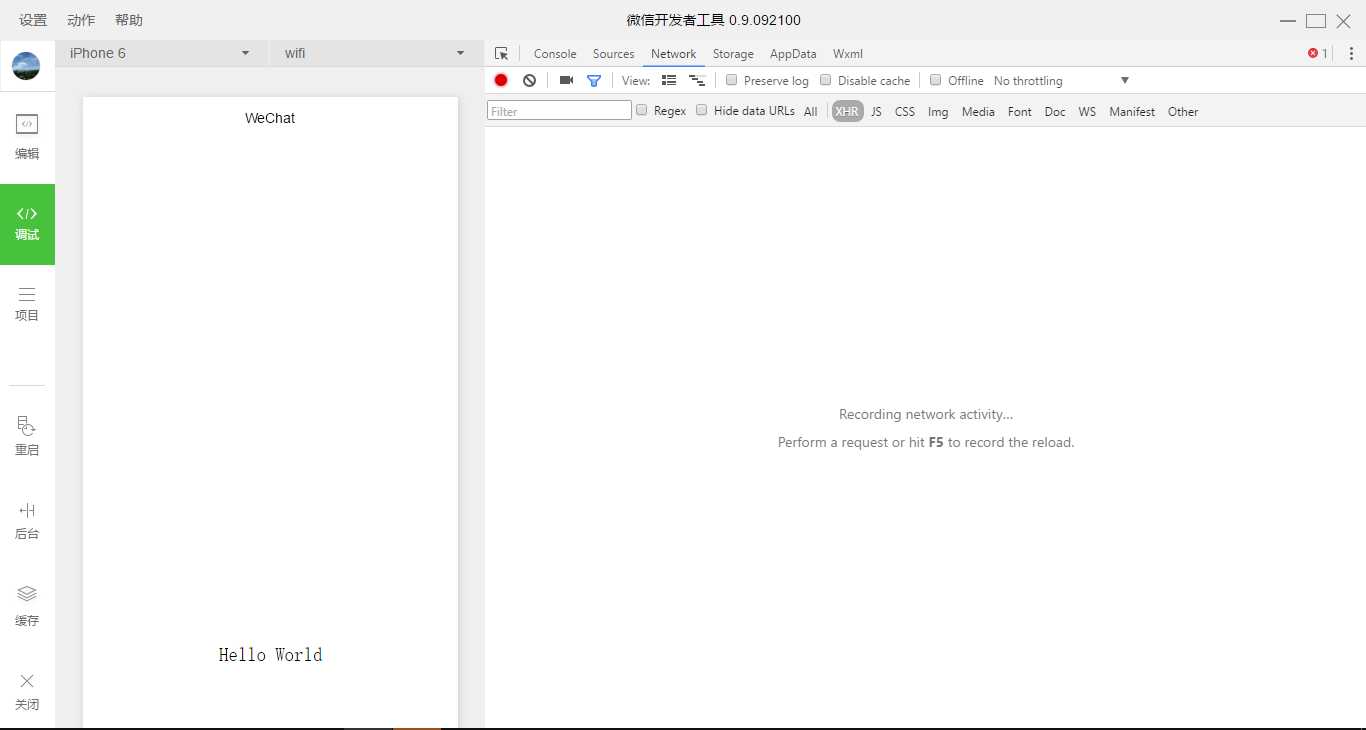The image size is (1366, 730).
Task: Filter requests by Font
Action: 1020,112
